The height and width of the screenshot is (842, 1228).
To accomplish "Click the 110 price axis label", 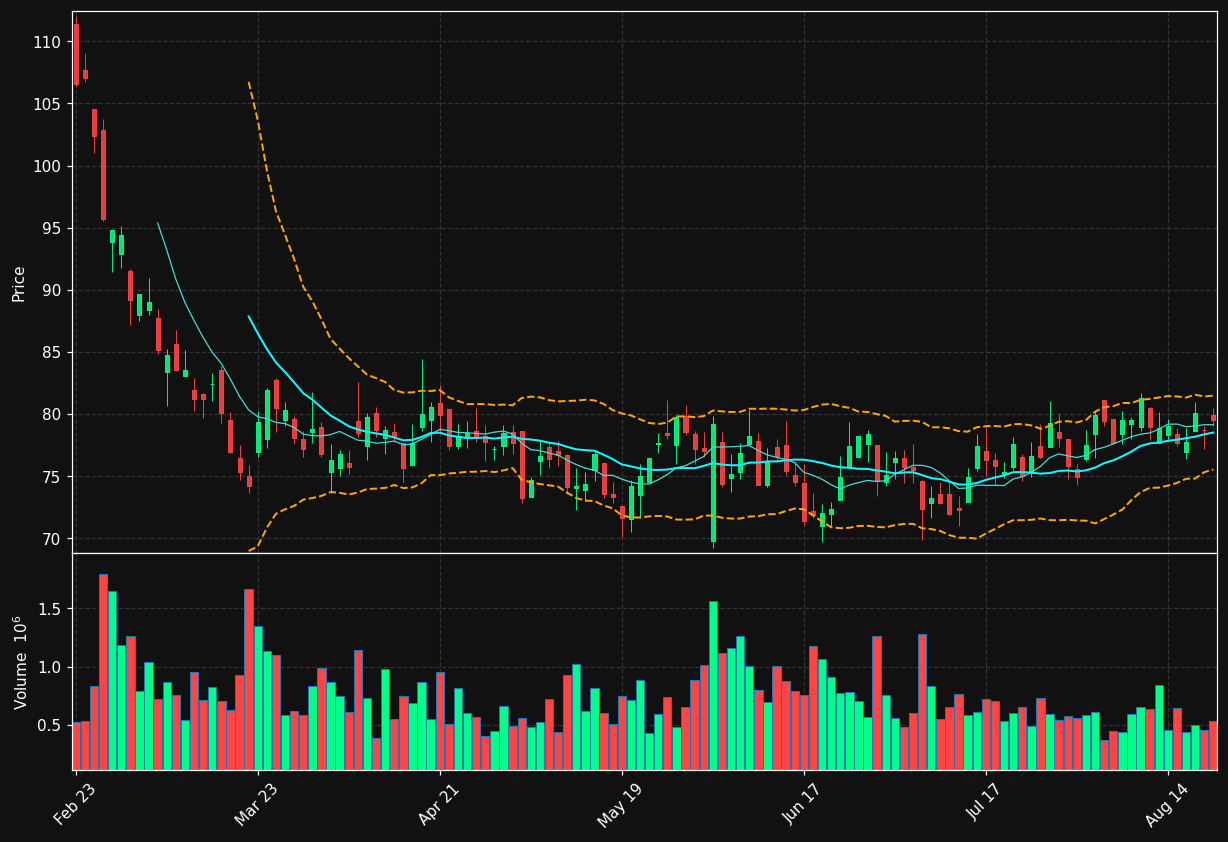I will coord(47,42).
